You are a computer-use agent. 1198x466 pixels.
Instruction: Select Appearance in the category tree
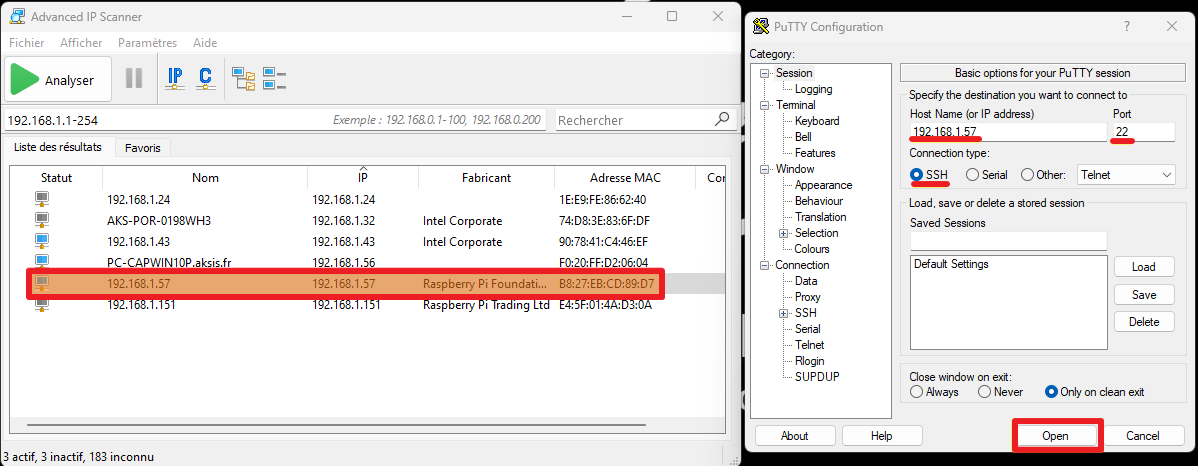tap(823, 185)
